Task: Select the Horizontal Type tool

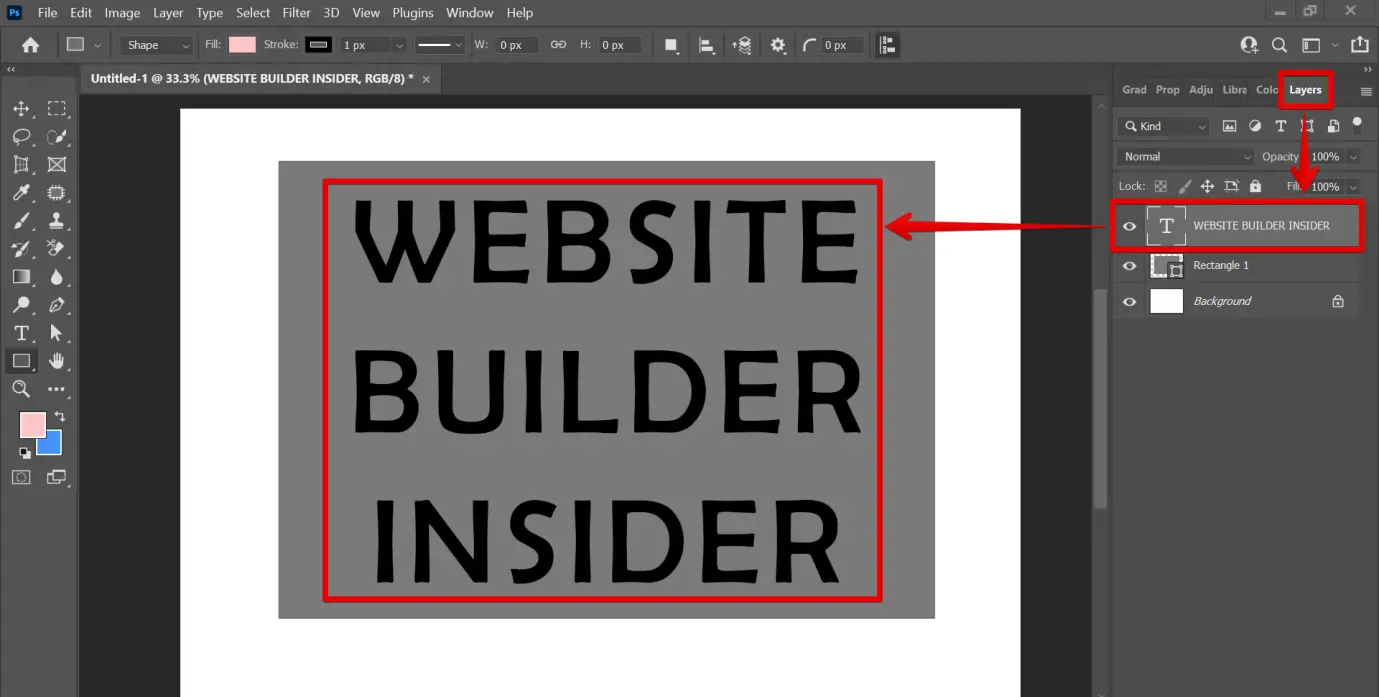Action: [x=21, y=333]
